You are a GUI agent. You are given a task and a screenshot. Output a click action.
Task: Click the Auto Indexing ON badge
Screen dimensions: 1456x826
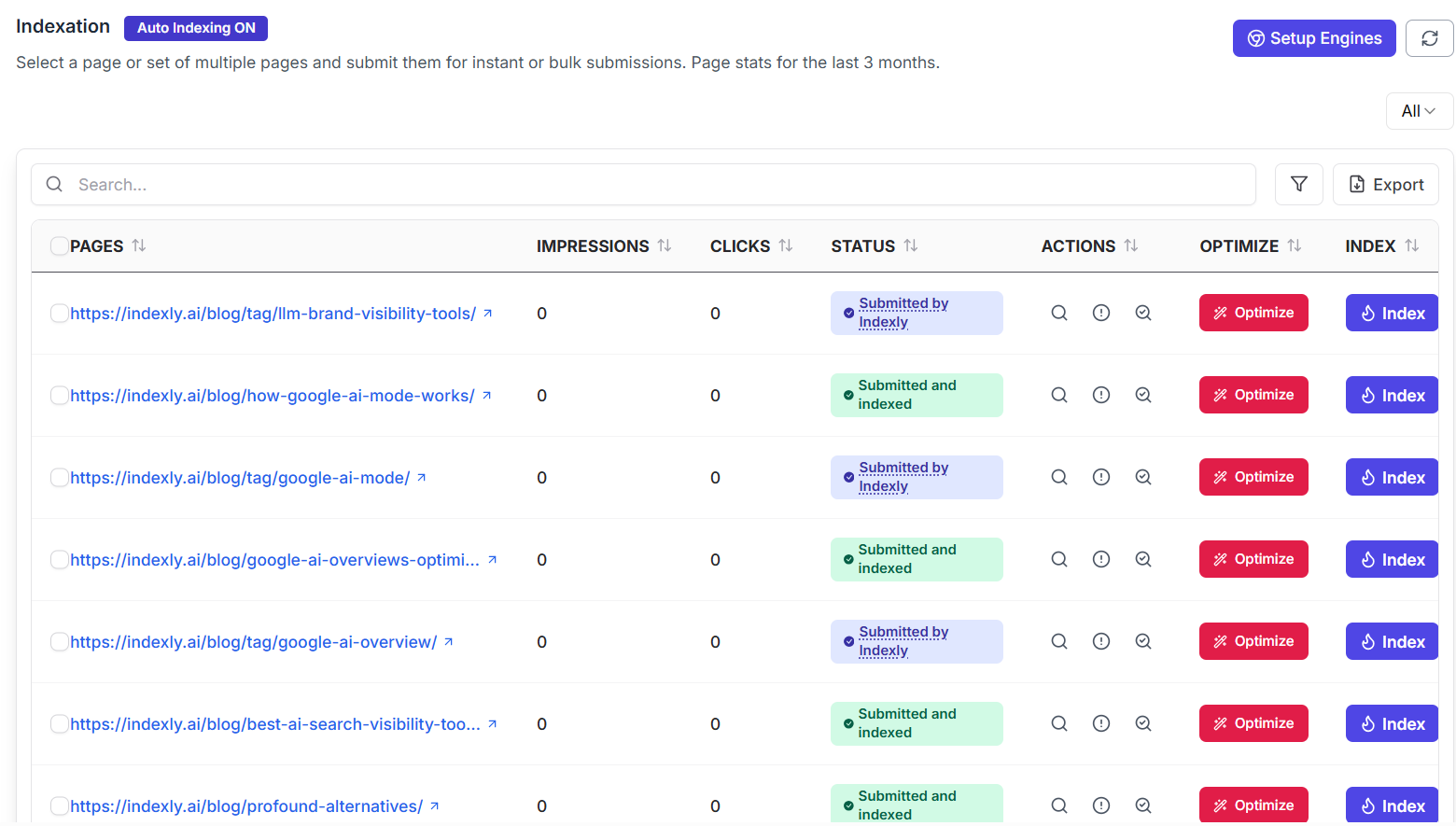click(195, 28)
